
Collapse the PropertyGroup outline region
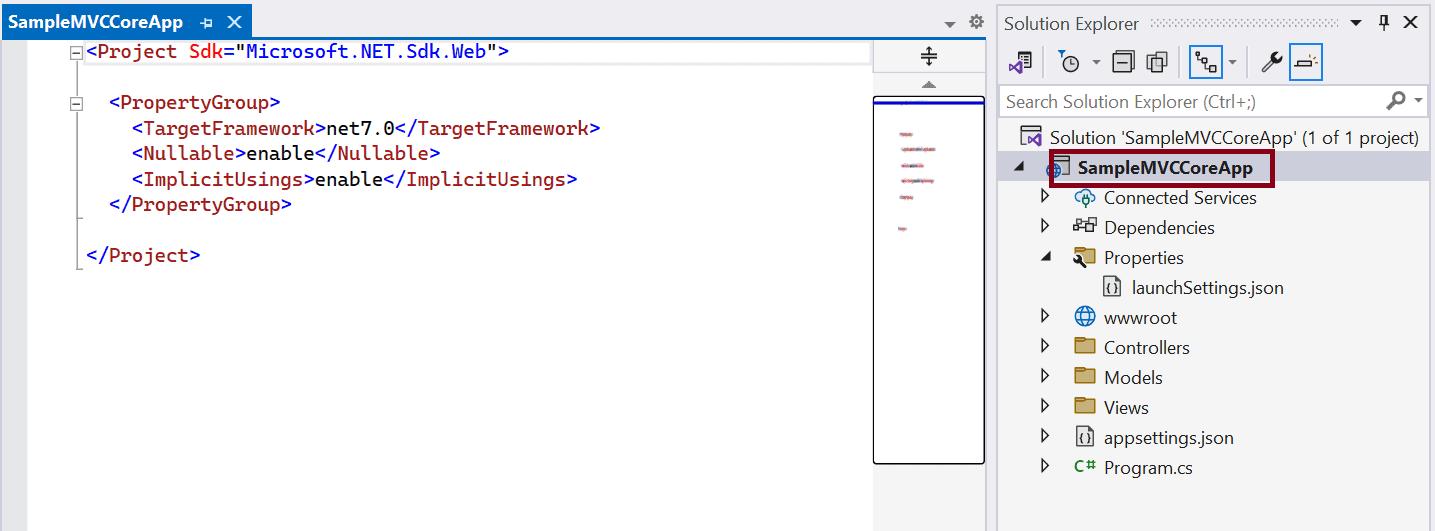point(76,103)
